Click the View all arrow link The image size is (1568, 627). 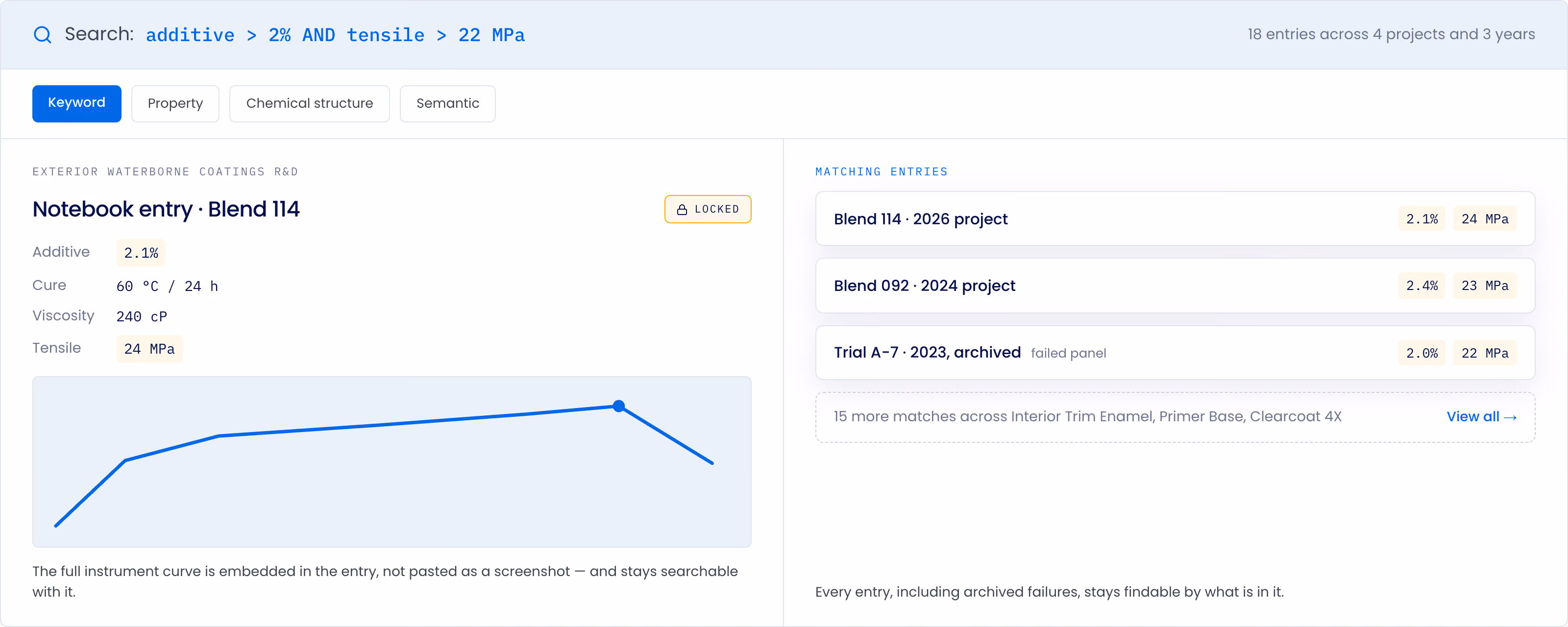tap(1481, 417)
